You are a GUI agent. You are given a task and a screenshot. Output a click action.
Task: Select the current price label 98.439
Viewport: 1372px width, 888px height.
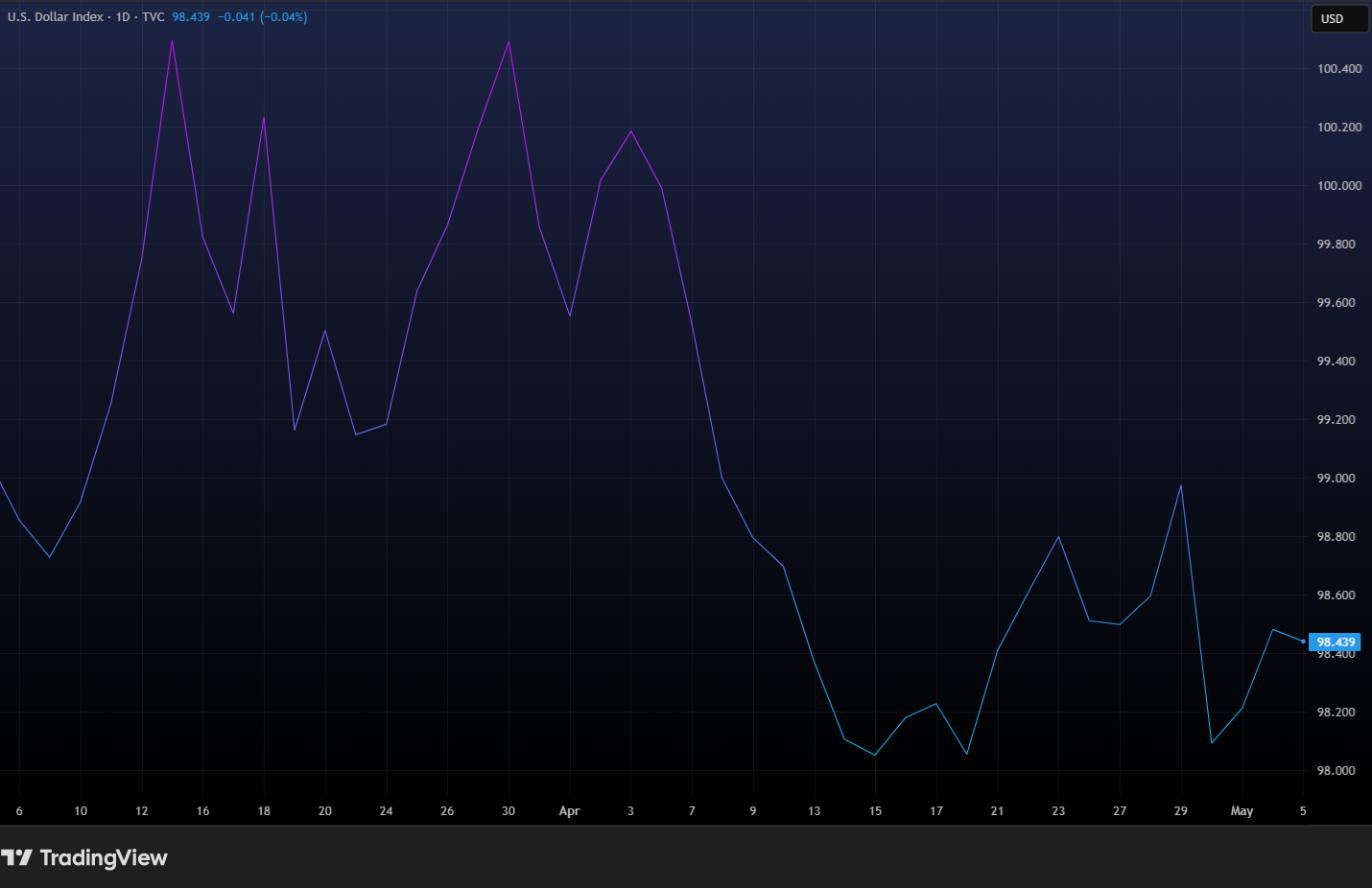point(1336,643)
